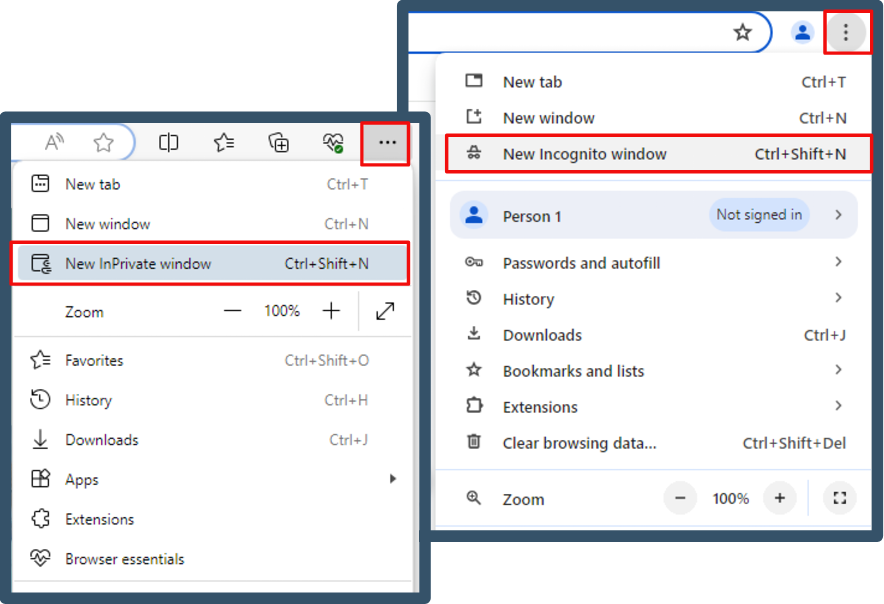Bookmark the page with Chrome's star icon
This screenshot has height=604, width=884.
click(742, 33)
